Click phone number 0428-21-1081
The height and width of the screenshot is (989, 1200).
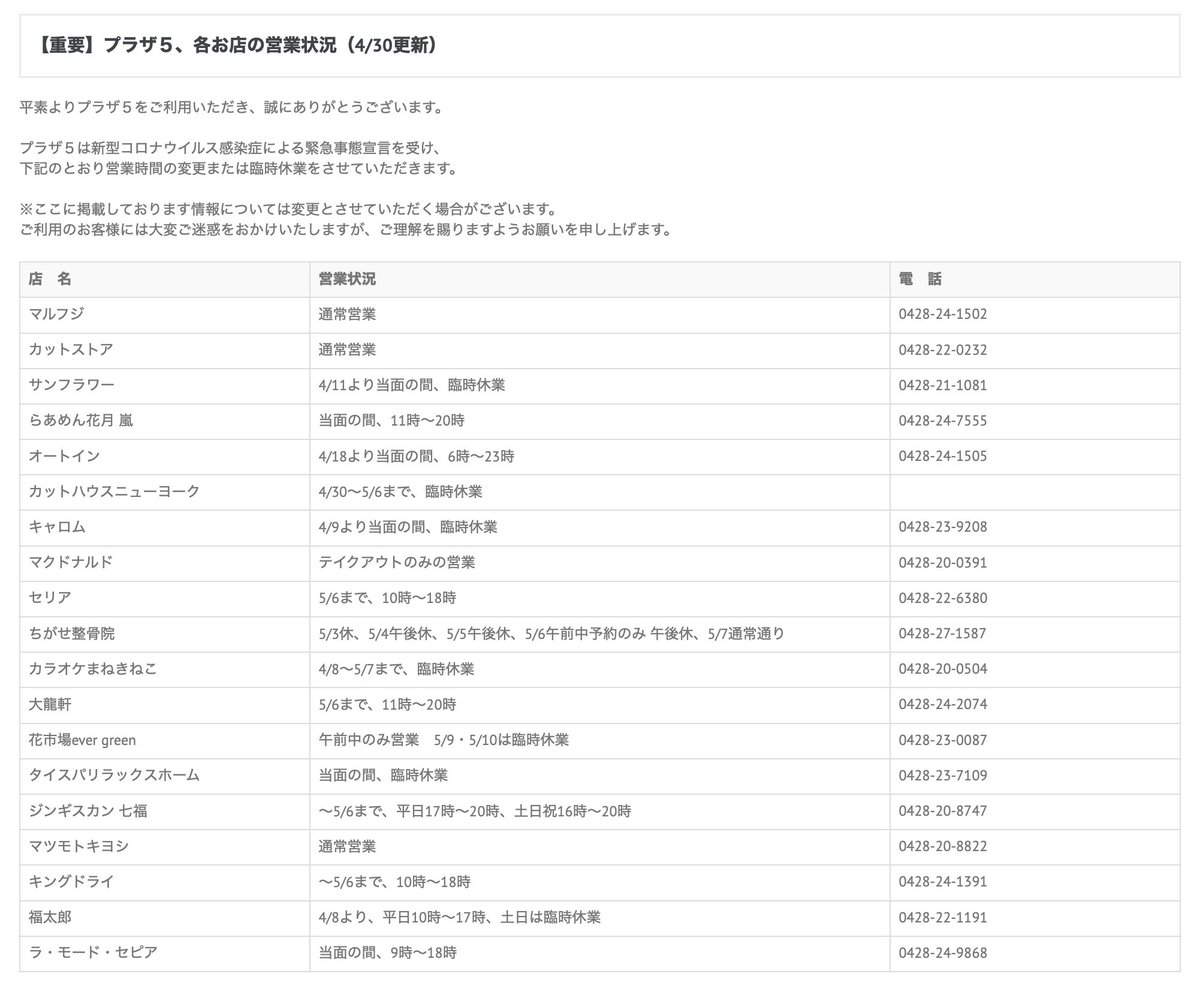click(943, 385)
